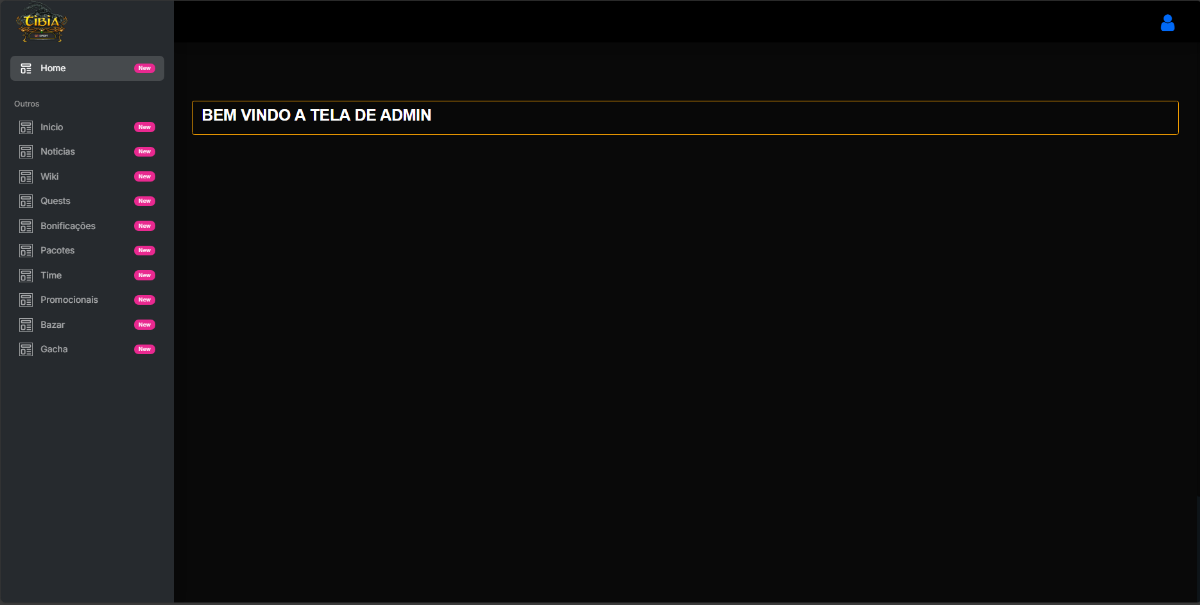Open the Noticias section
Screen dimensions: 1200x605
[58, 152]
